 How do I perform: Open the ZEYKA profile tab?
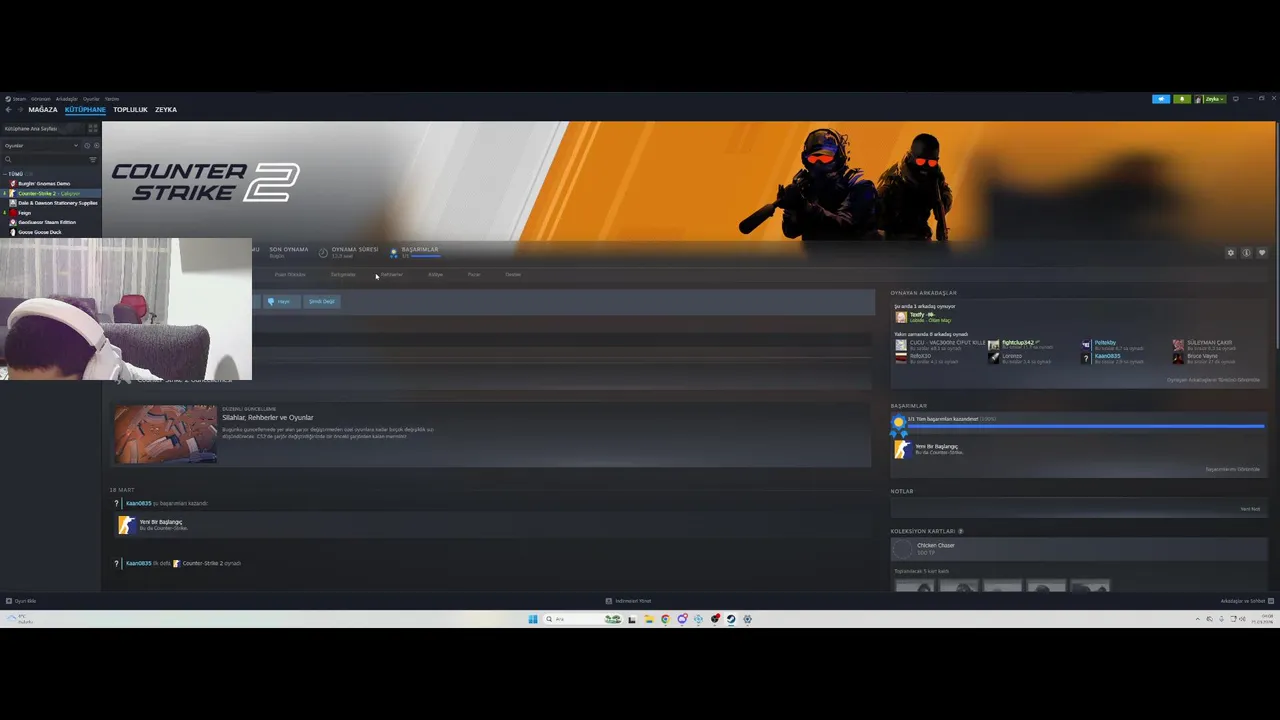(166, 109)
